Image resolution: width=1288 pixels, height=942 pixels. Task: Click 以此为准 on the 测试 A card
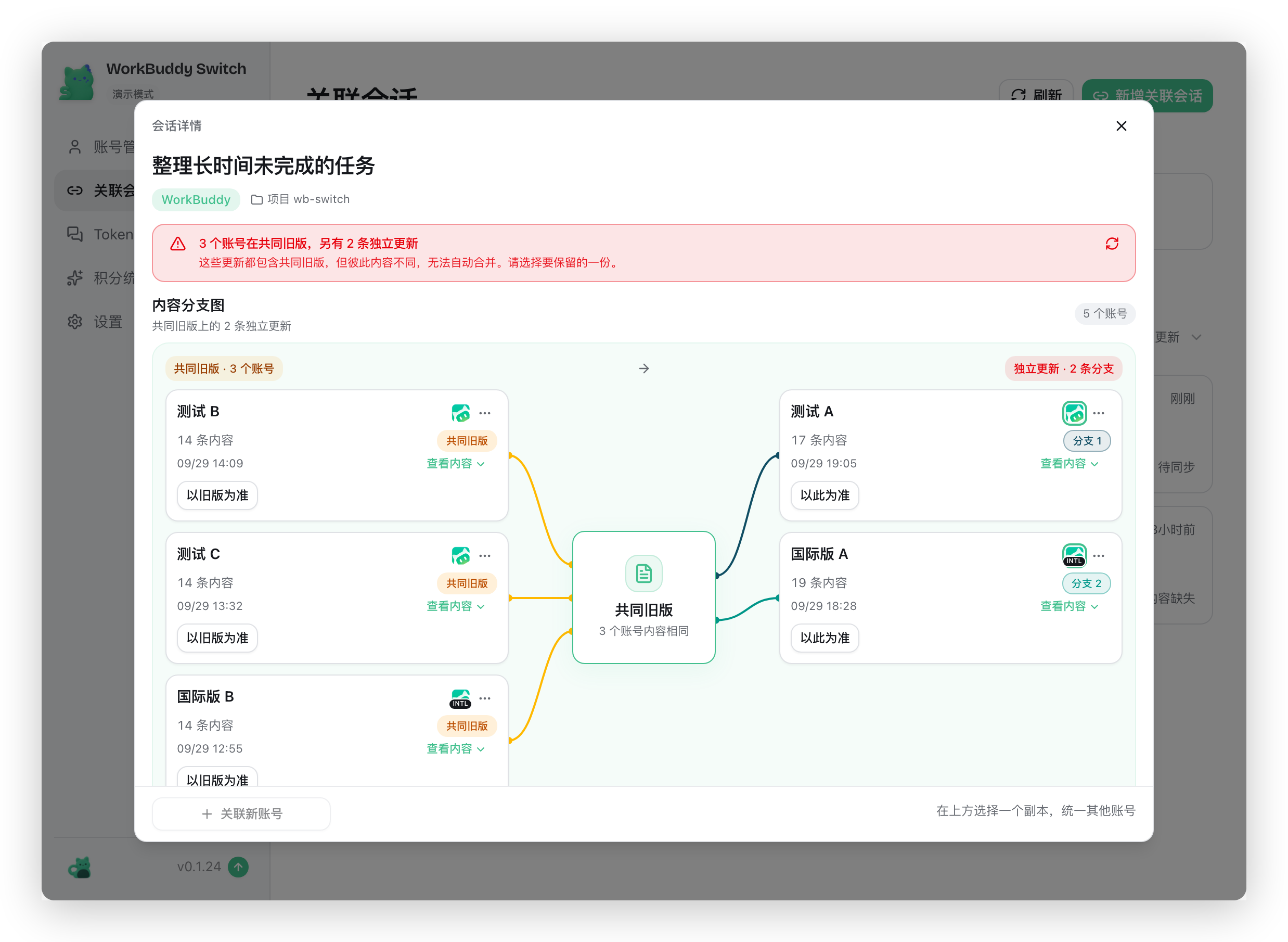[x=825, y=495]
